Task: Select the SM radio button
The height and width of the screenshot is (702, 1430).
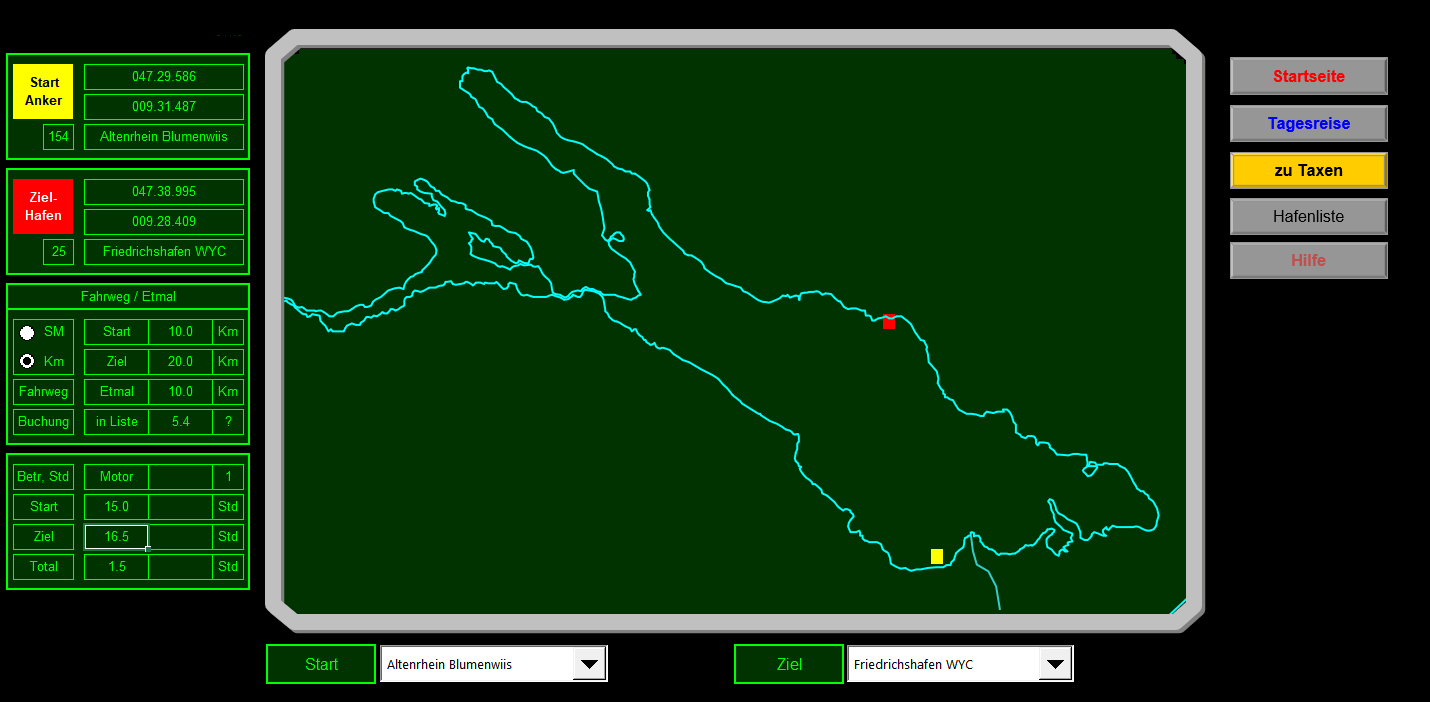Action: pyautogui.click(x=27, y=332)
